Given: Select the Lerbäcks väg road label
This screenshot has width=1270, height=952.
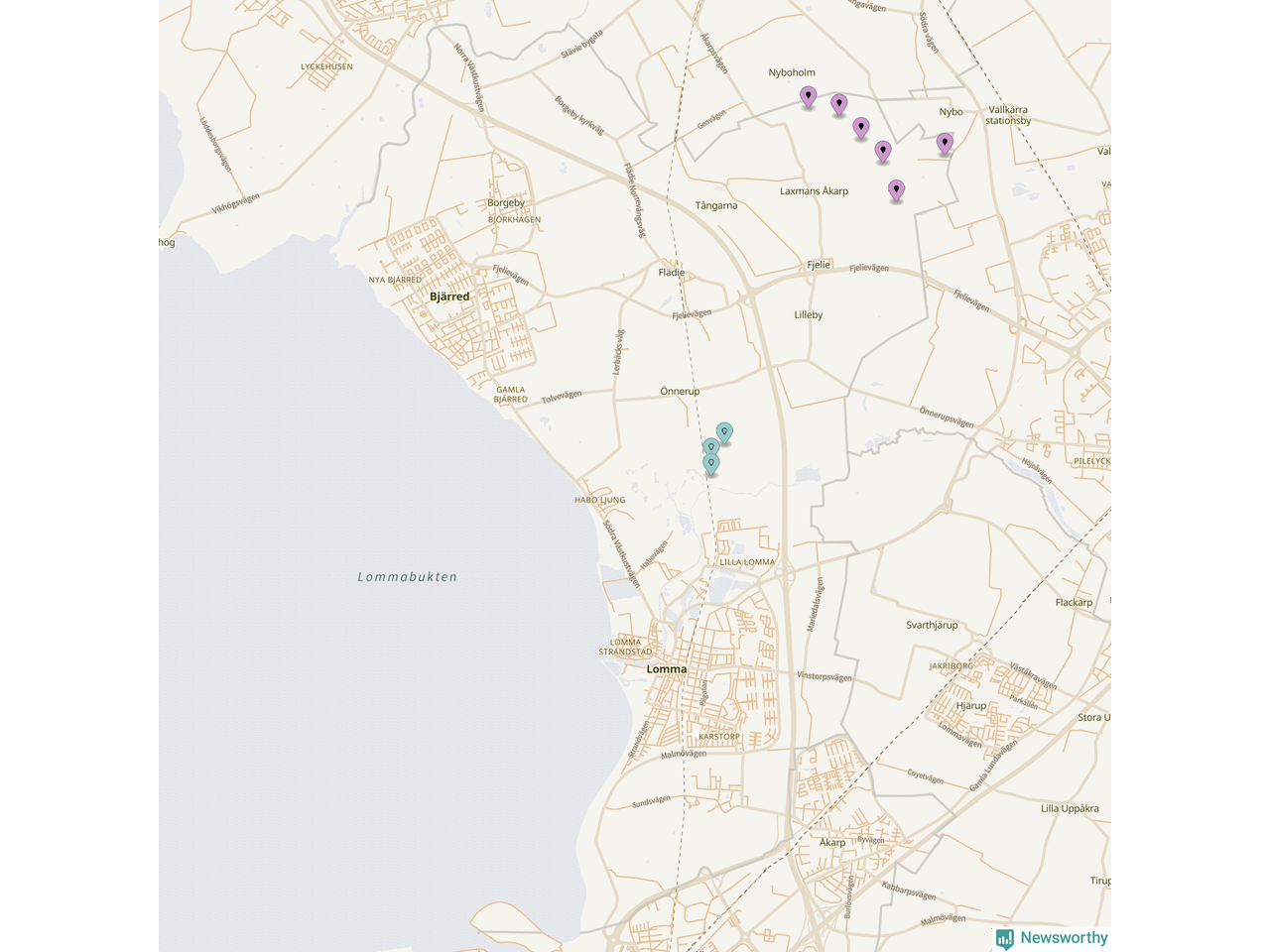Looking at the screenshot, I should coord(617,352).
